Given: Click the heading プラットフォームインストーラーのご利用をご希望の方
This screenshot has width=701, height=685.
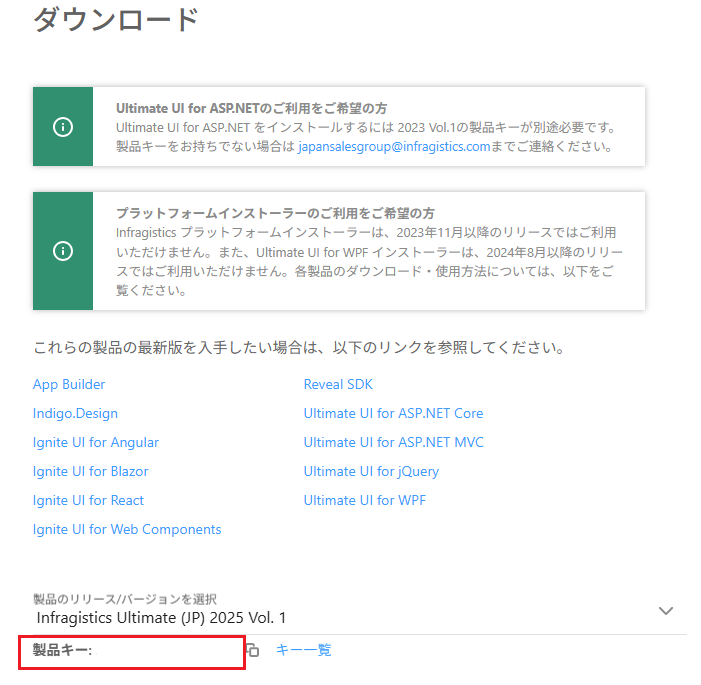Looking at the screenshot, I should tap(275, 213).
